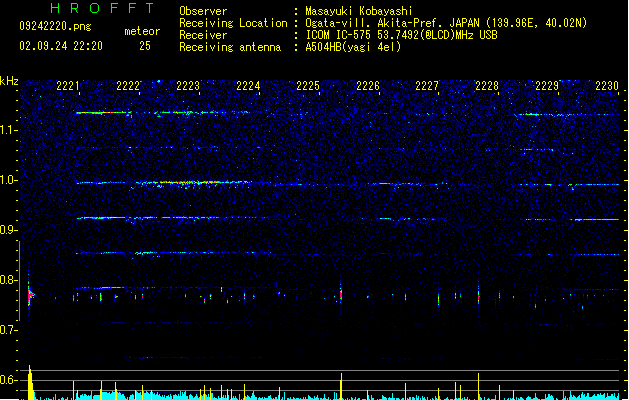Image resolution: width=629 pixels, height=400 pixels.
Task: Click the 0.6 frequency axis label
Action: click(9, 380)
